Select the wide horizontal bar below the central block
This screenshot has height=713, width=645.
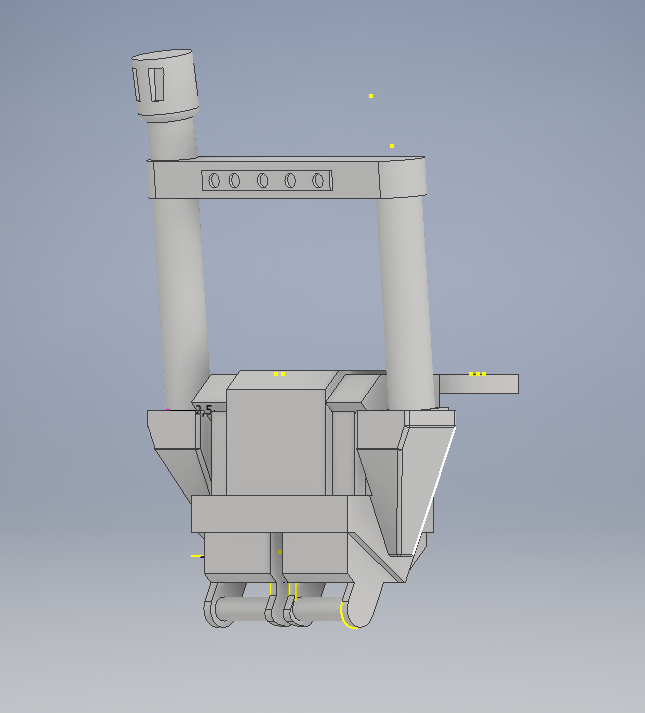point(269,514)
